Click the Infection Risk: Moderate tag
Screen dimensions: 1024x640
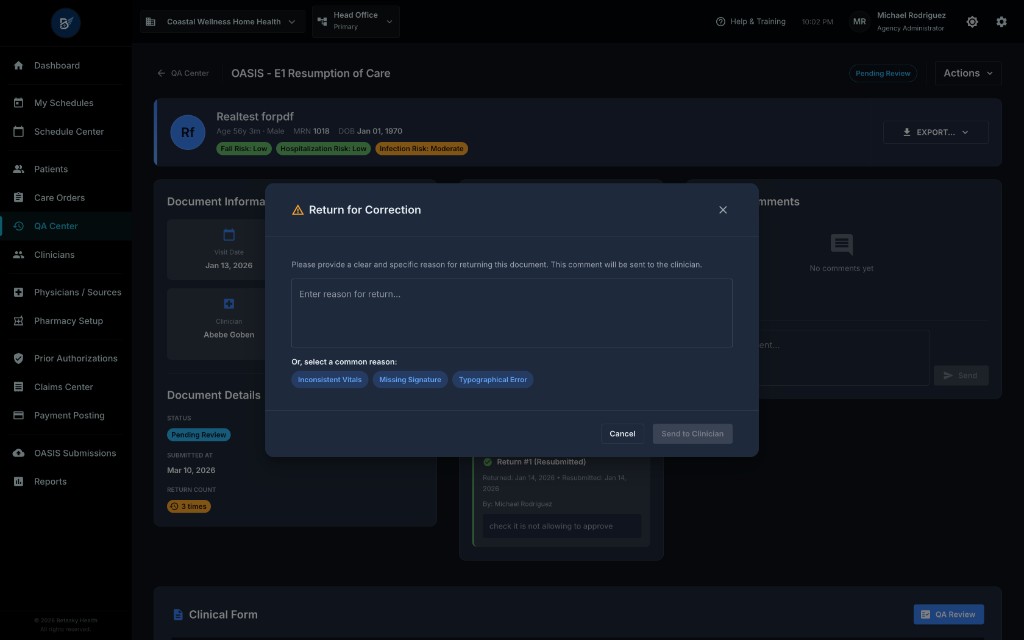point(421,149)
